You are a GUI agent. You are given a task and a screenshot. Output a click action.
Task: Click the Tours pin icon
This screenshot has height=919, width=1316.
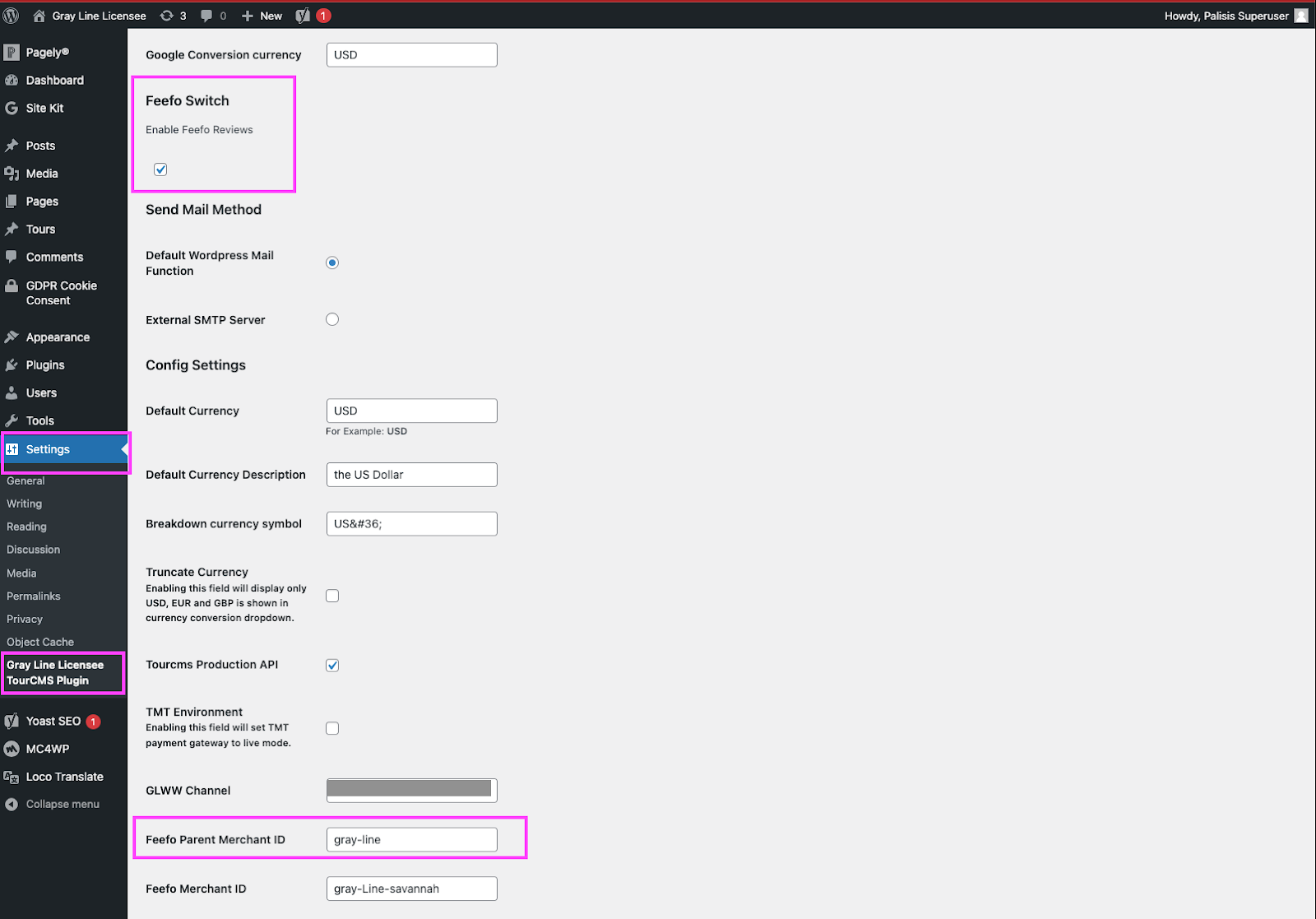[12, 230]
